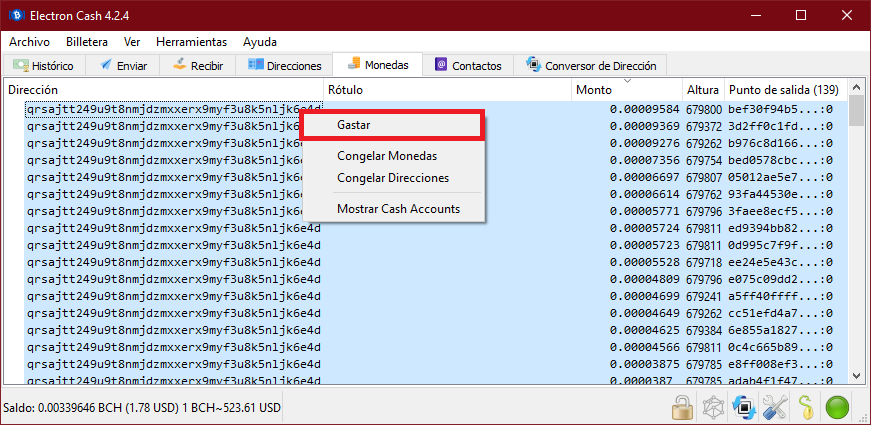Select the Conversor de Dirección tab
This screenshot has height=425, width=871.
[x=590, y=66]
